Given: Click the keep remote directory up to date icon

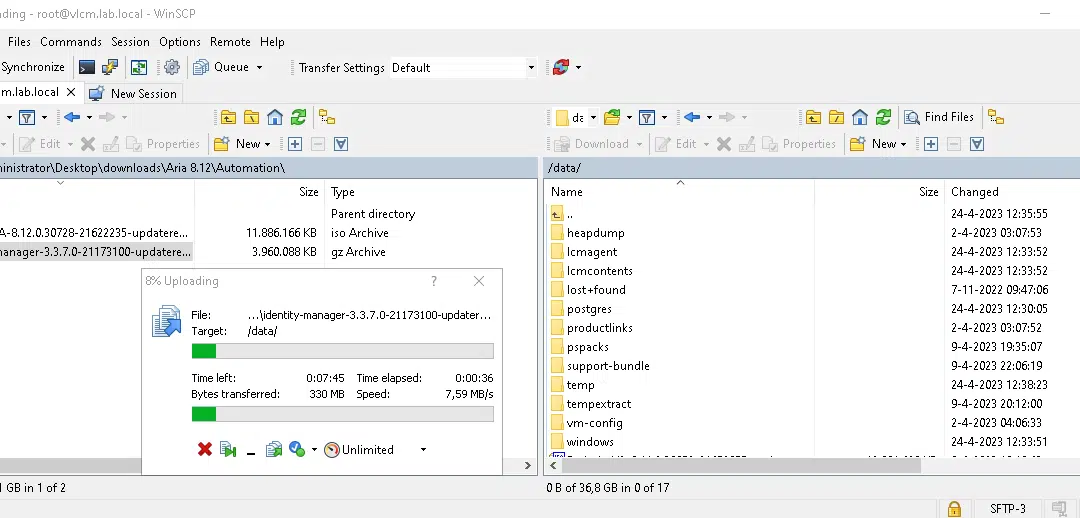Looking at the screenshot, I should (140, 67).
